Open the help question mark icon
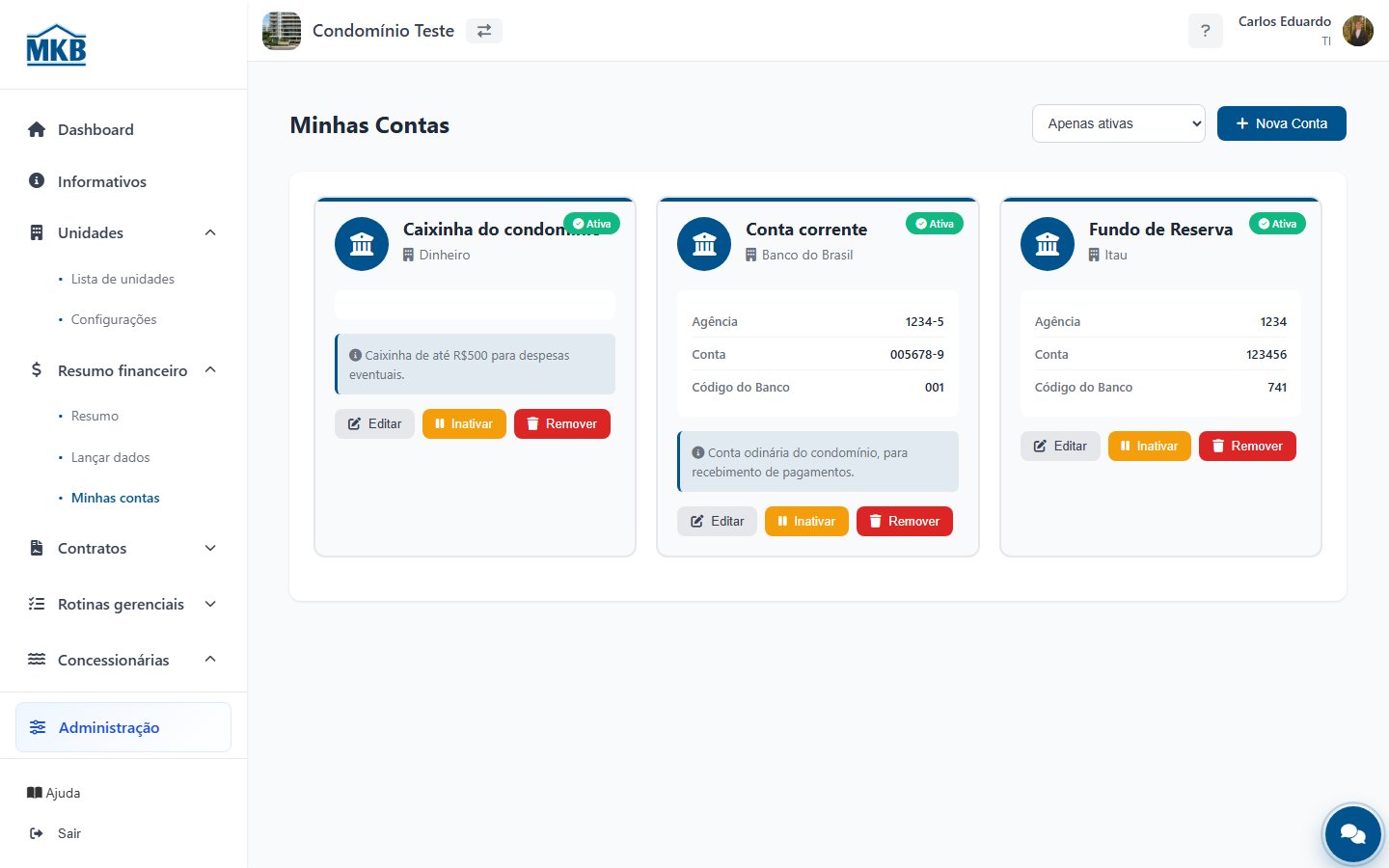 tap(1205, 31)
